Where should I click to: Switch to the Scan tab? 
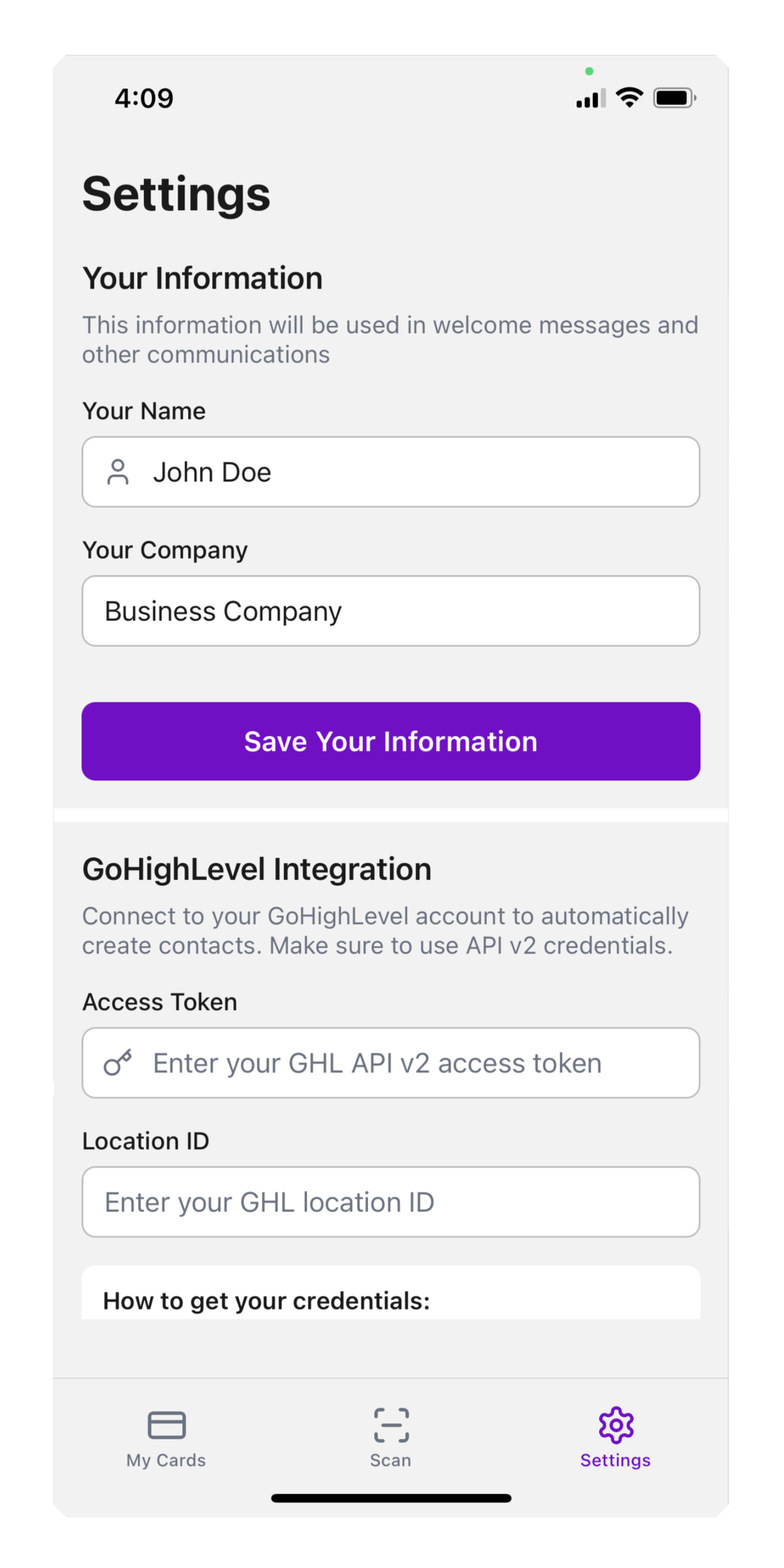tap(390, 1460)
